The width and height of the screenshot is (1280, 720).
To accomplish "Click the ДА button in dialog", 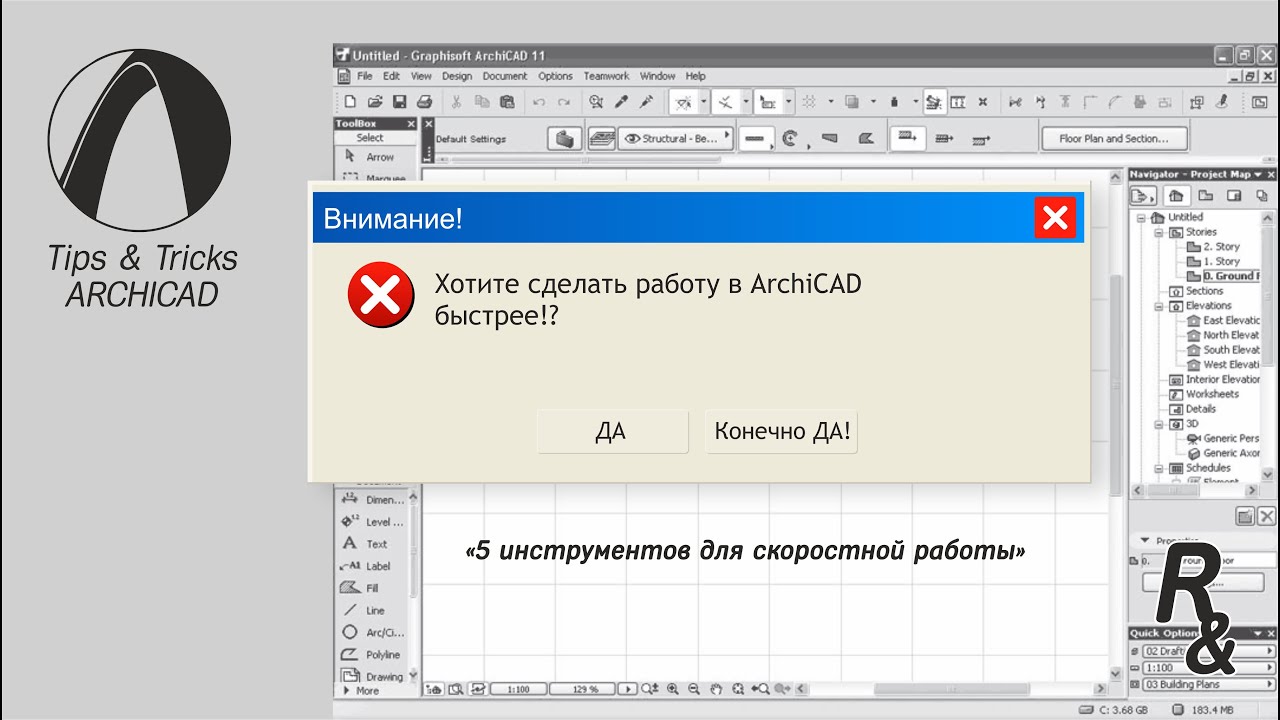I will (612, 432).
